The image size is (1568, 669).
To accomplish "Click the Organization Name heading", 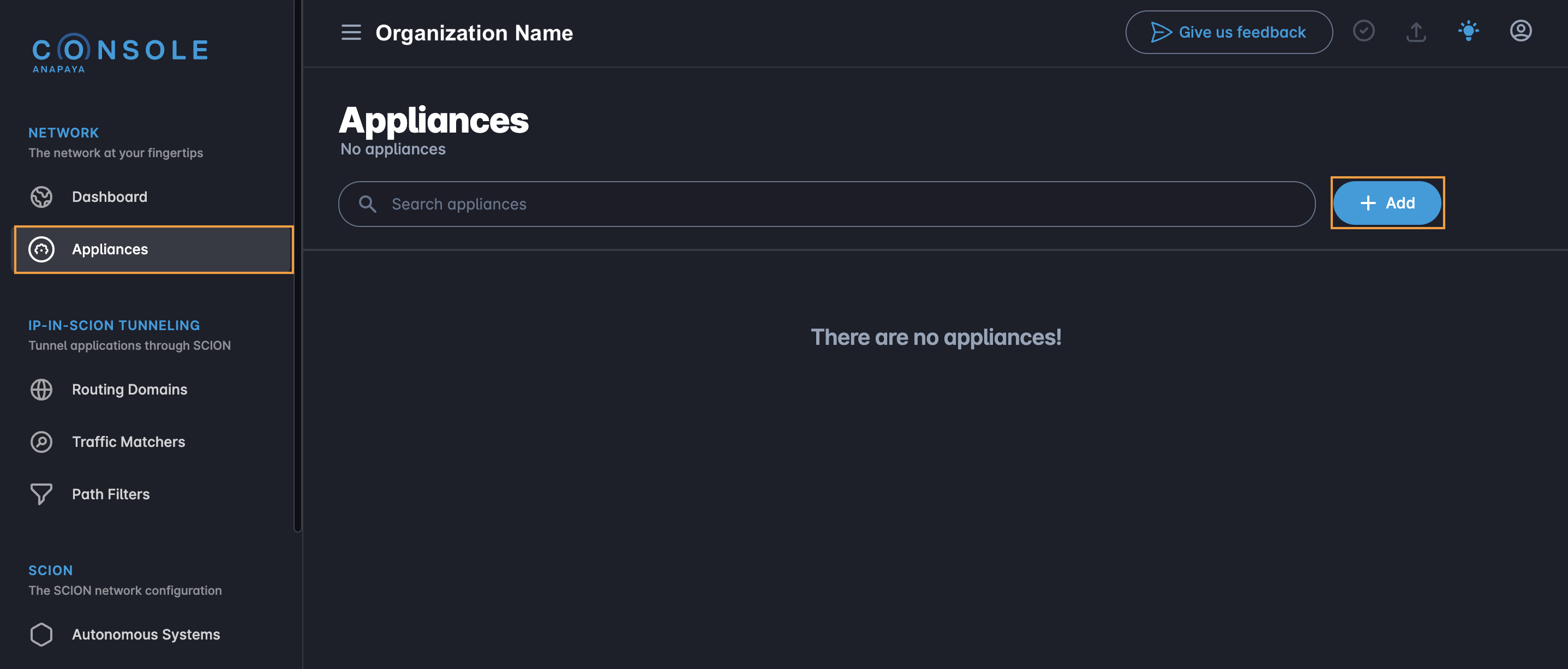I will click(475, 32).
